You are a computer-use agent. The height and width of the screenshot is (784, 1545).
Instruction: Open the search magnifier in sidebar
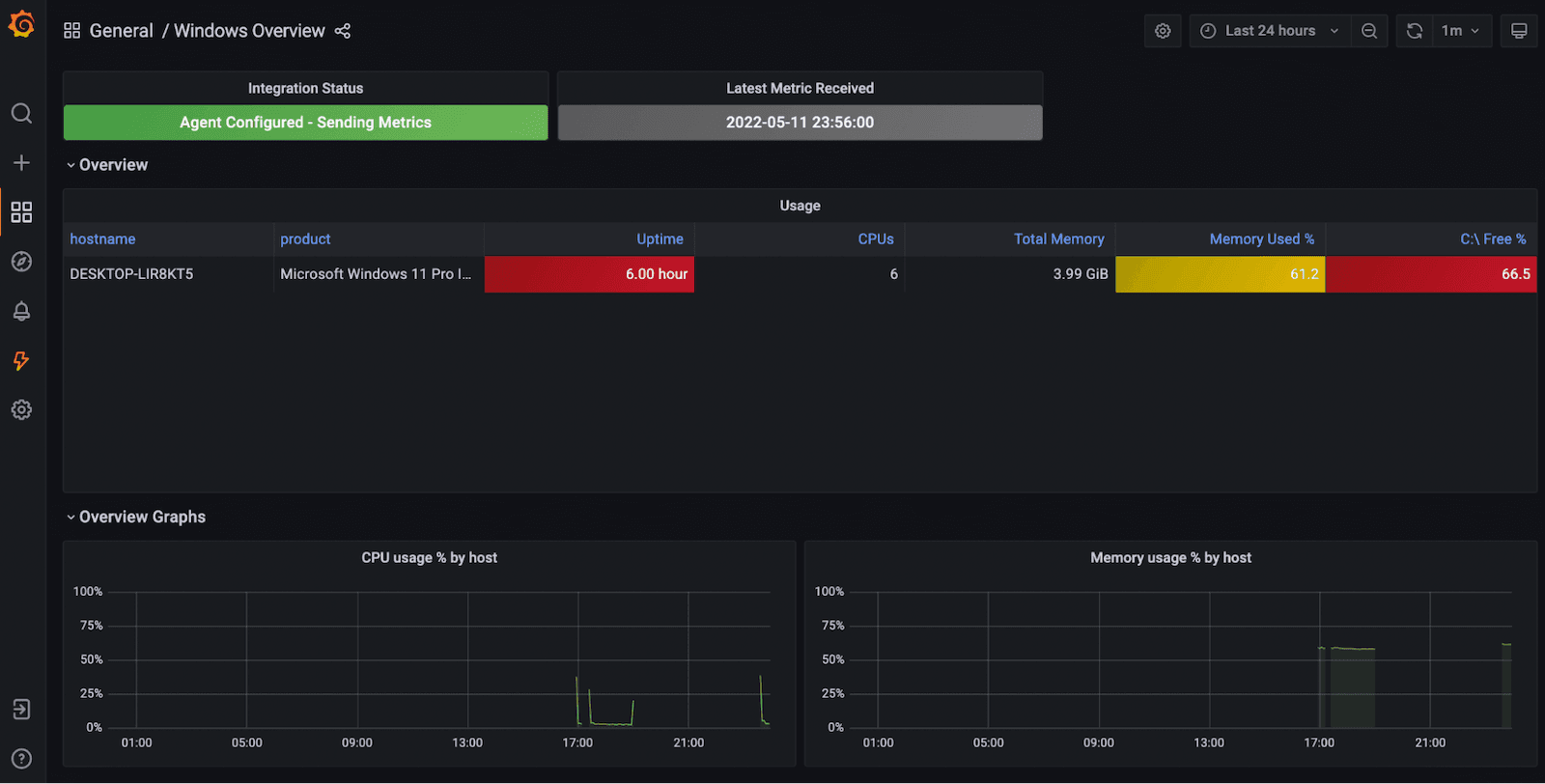point(21,113)
